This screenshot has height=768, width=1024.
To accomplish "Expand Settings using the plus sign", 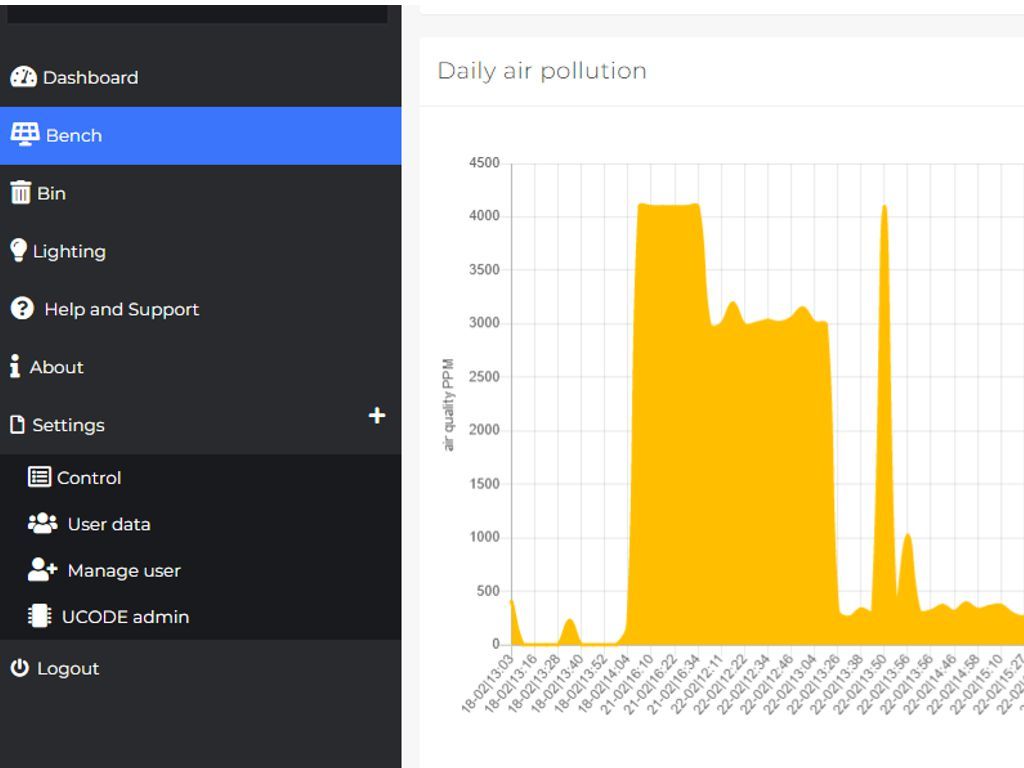I will click(376, 417).
